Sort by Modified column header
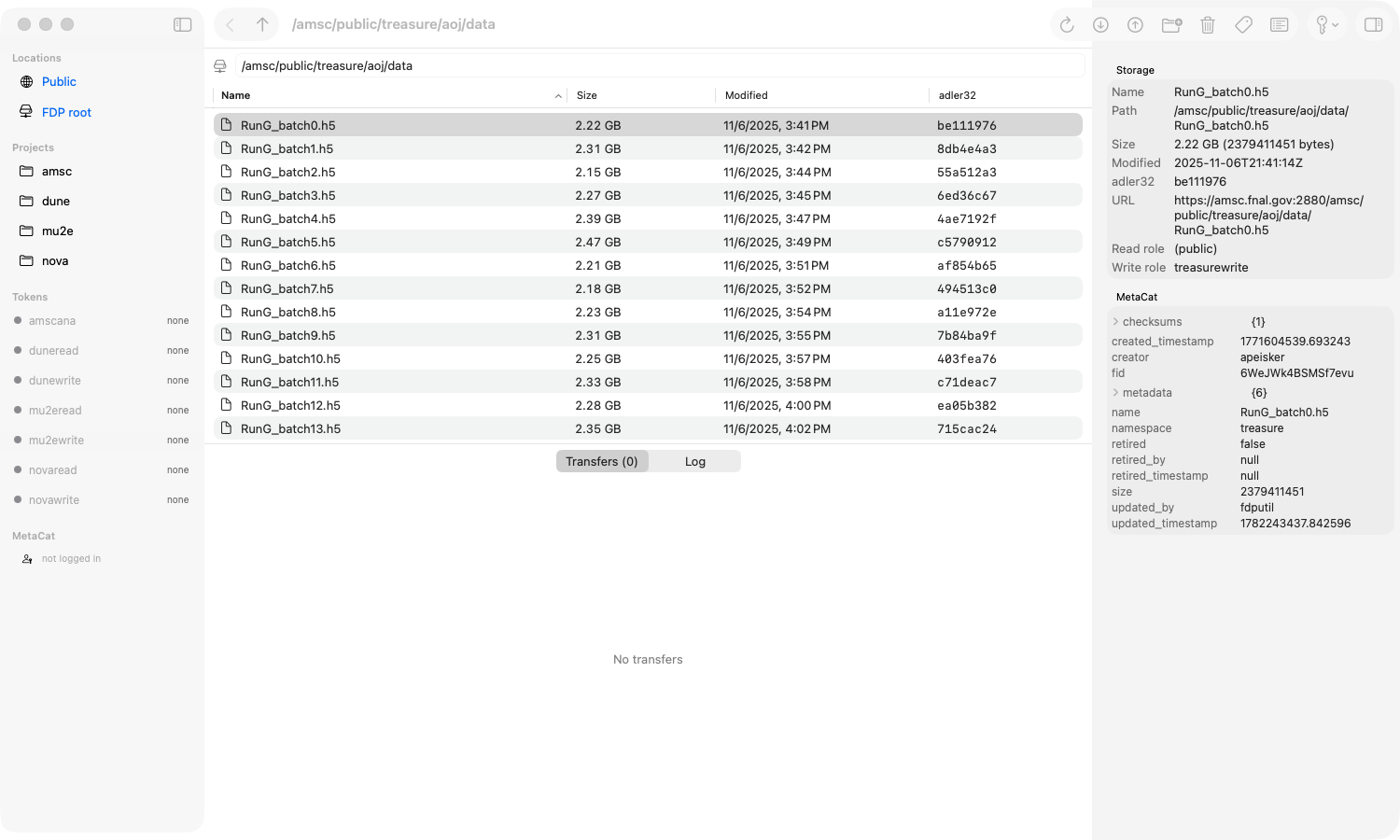 click(x=822, y=96)
